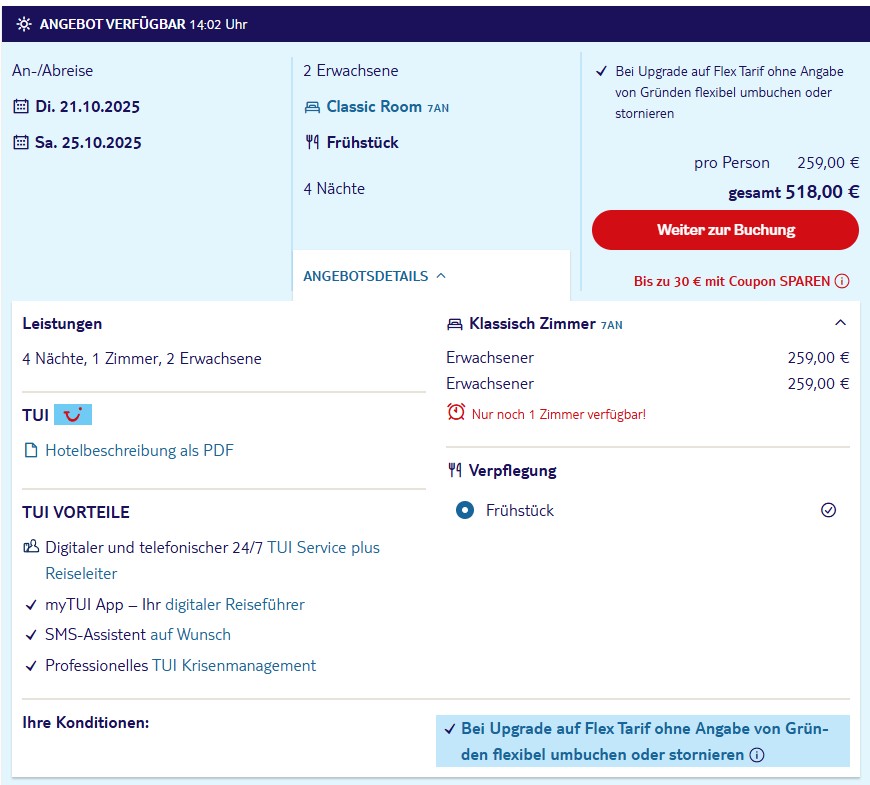Click checkmark beside Professionelles TUI Krisenmanagement
This screenshot has height=785, width=870.
point(31,666)
